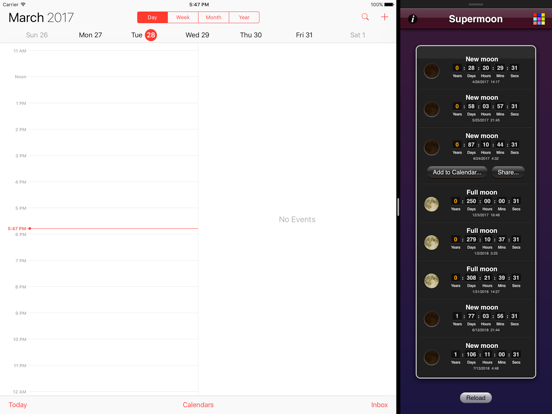Open Supermoon info button
The height and width of the screenshot is (414, 552).
(413, 19)
